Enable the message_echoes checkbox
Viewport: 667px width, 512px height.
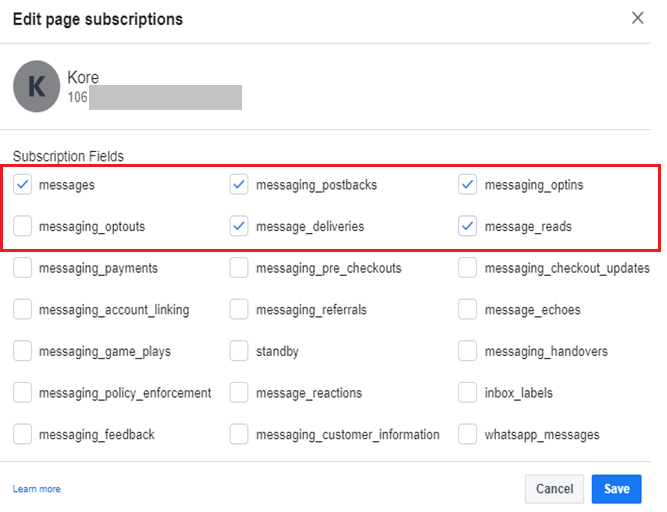click(x=468, y=310)
